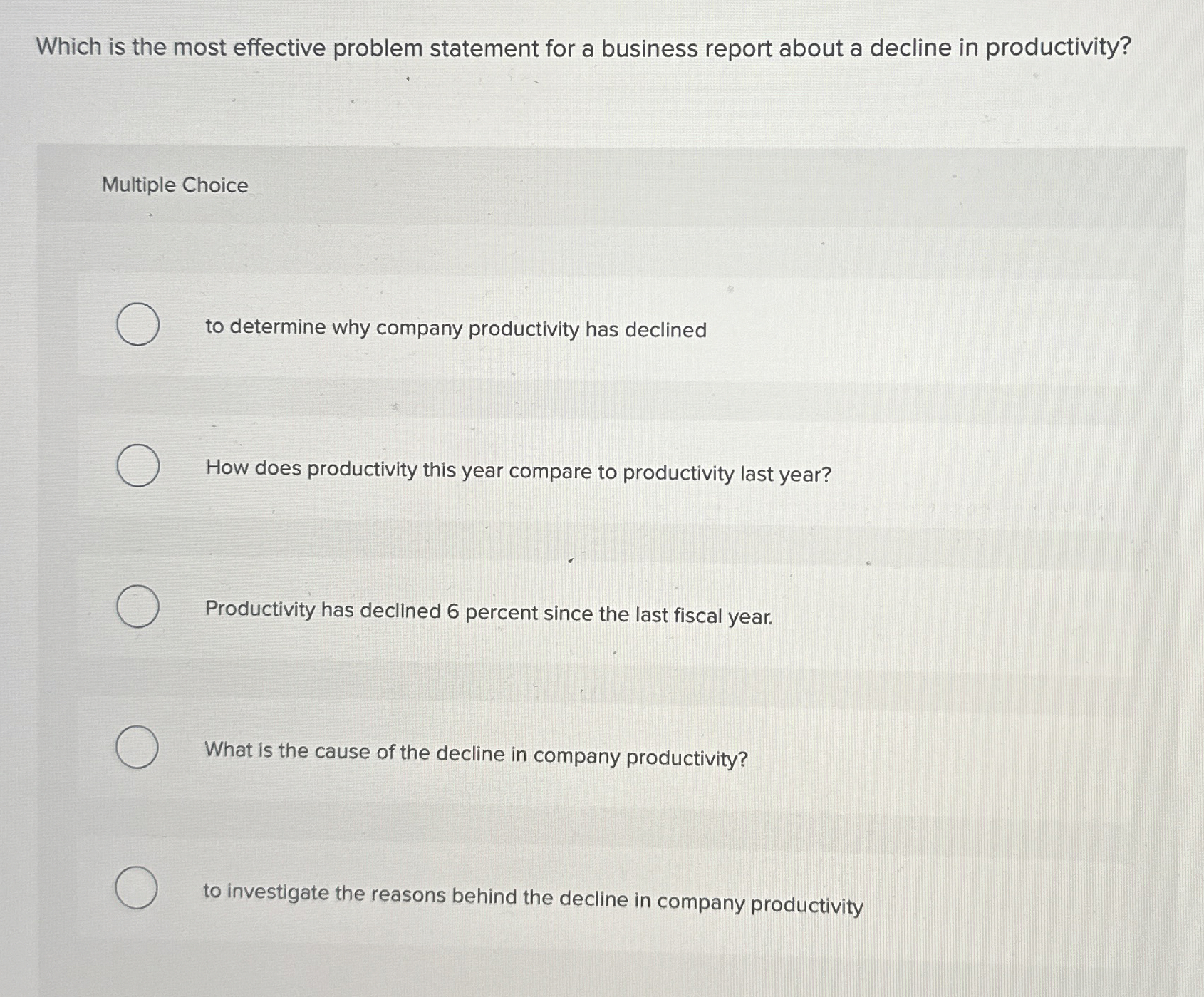Click the 'Multiple Choice' label
This screenshot has height=997, width=1204.
[175, 185]
